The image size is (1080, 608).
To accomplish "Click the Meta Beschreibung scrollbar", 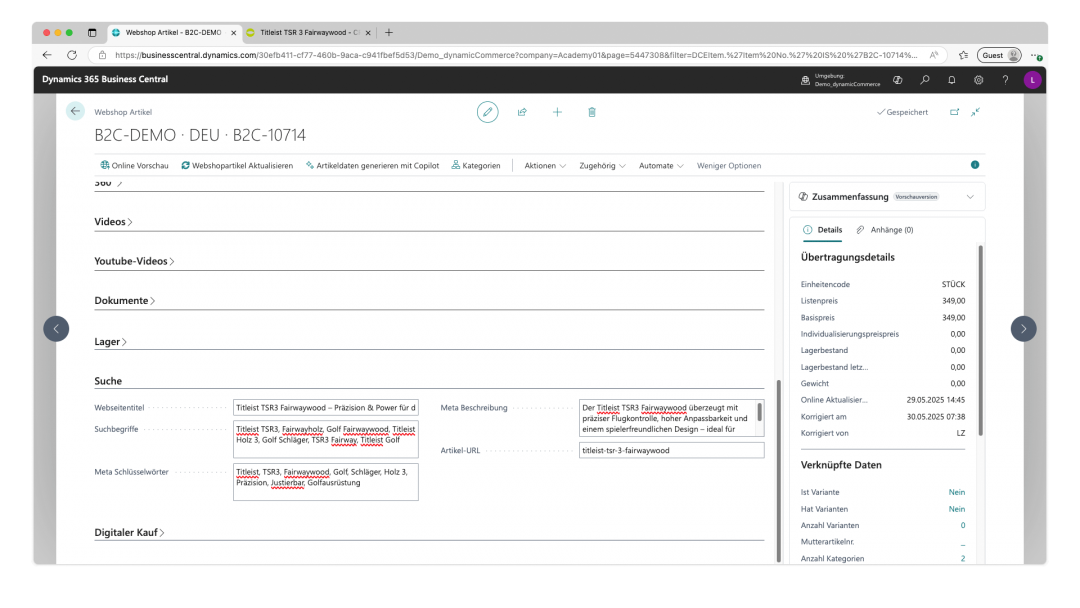I will pos(760,412).
